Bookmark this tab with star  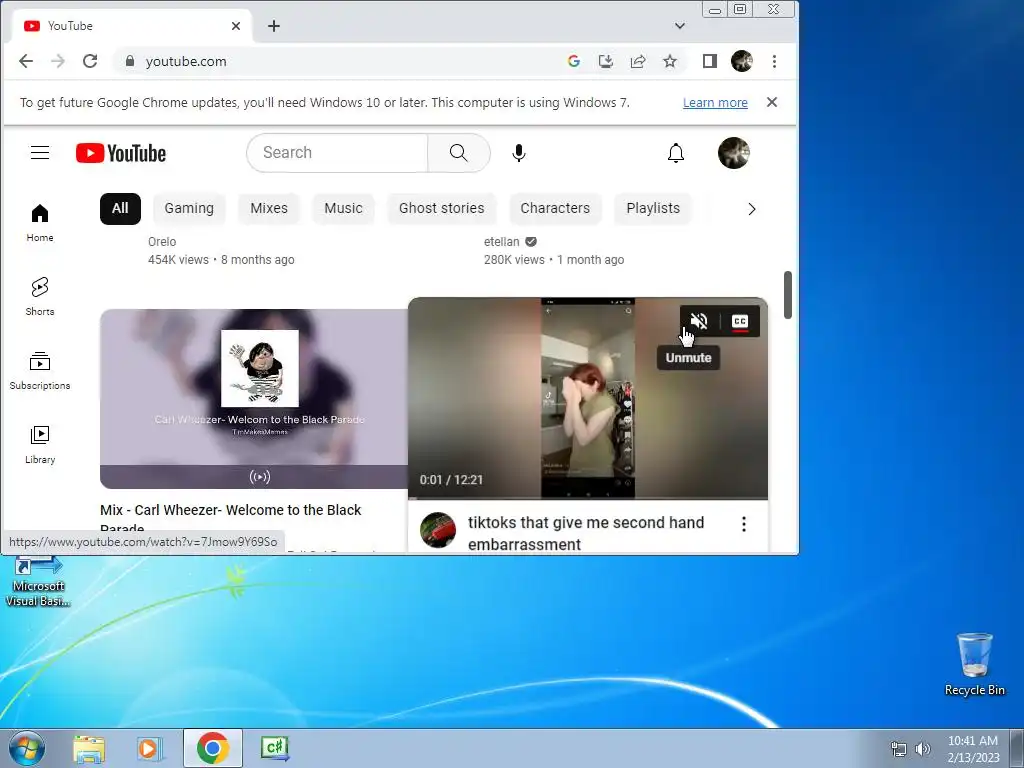(669, 61)
